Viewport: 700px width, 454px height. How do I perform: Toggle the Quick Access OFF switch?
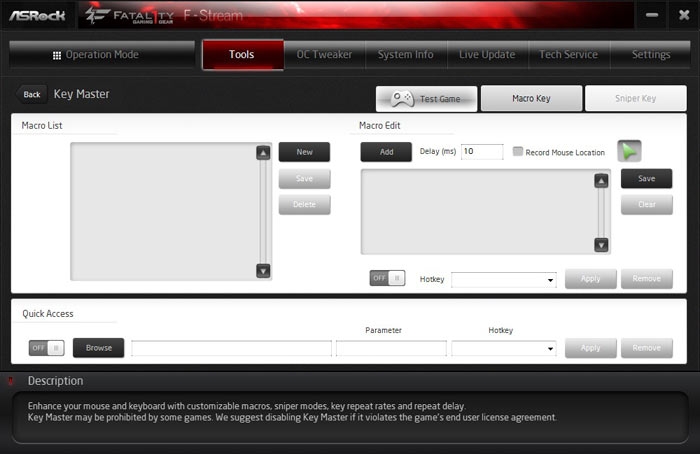[x=46, y=348]
